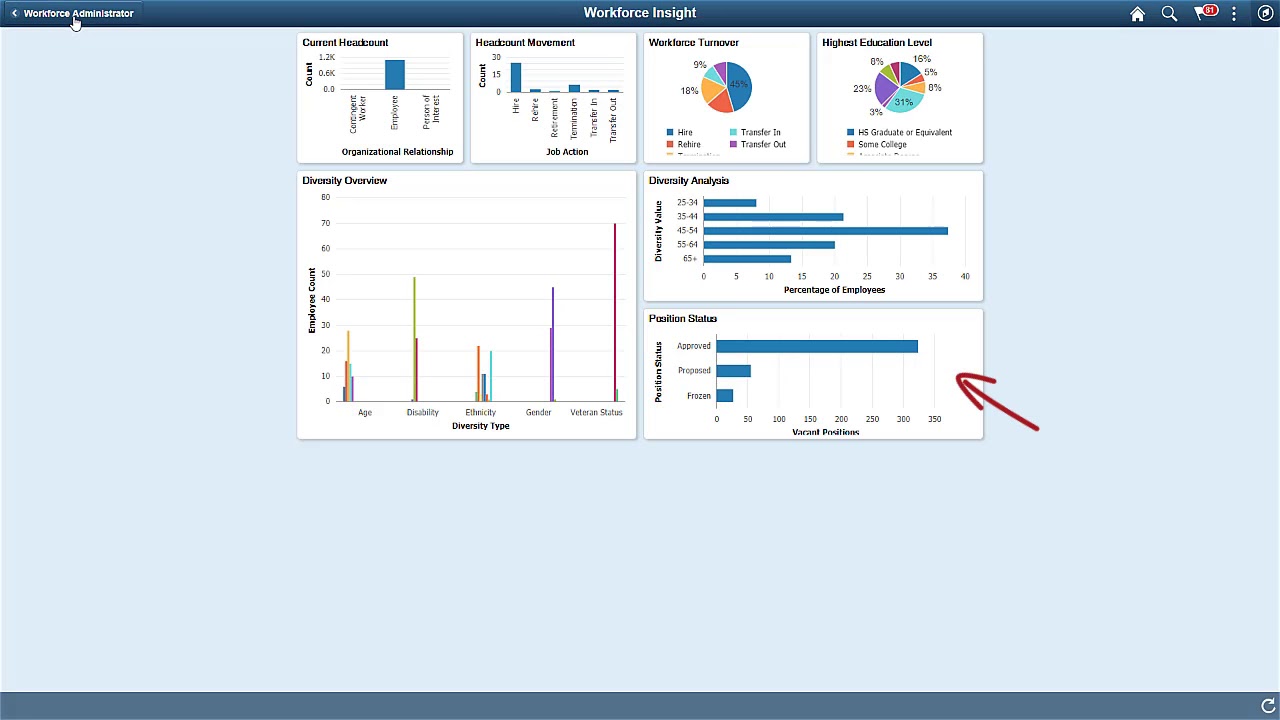Screen dimensions: 1280x720
Task: Open the Highest Education Level tile title
Action: [x=877, y=42]
